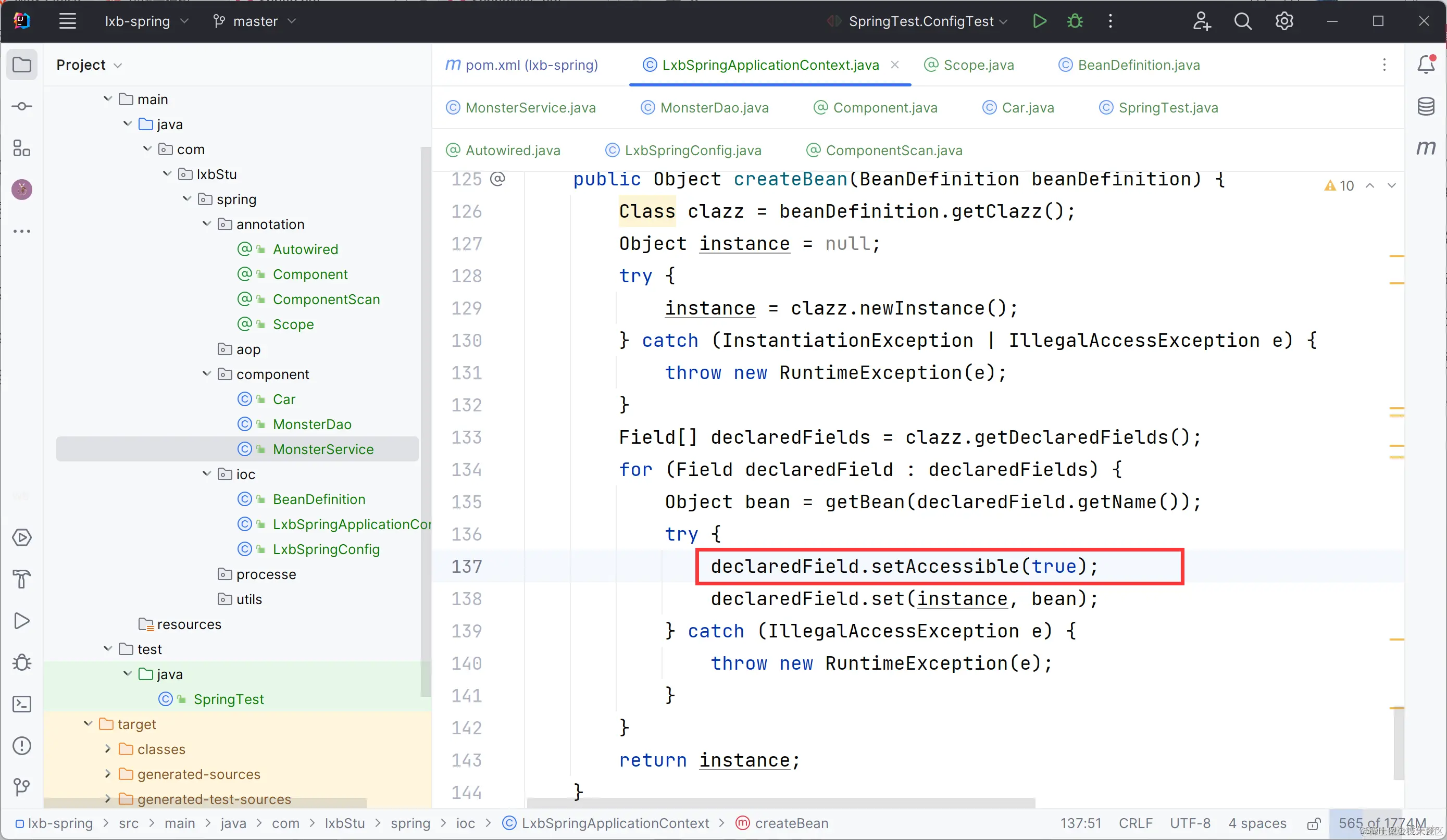The width and height of the screenshot is (1447, 840).
Task: Open the Problems tool window
Action: coord(22,746)
